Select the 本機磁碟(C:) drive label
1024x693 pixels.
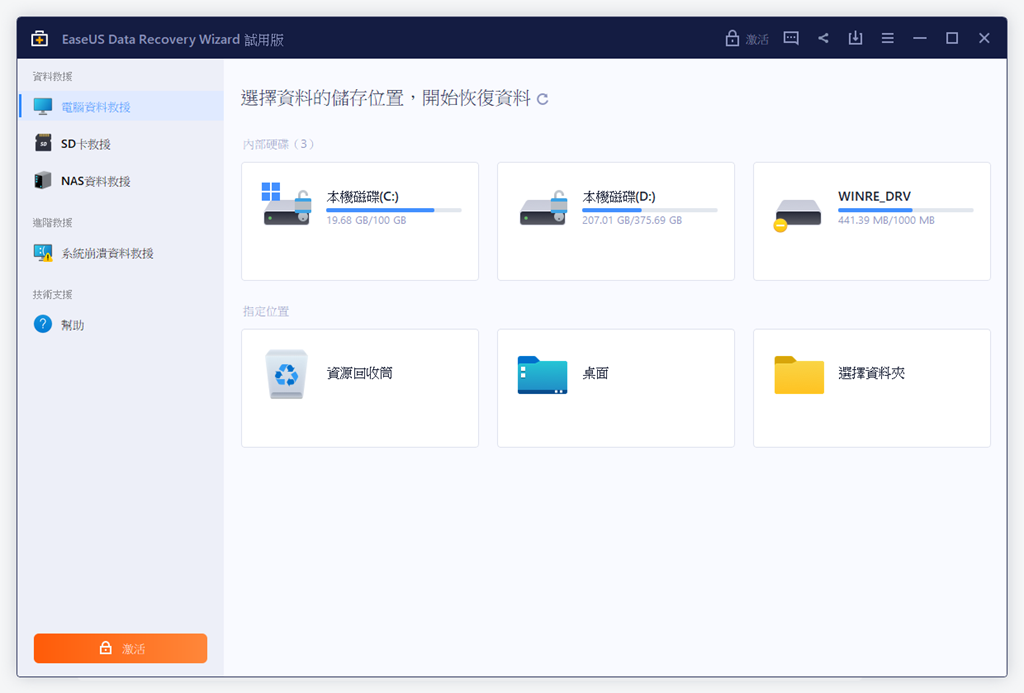pyautogui.click(x=362, y=197)
